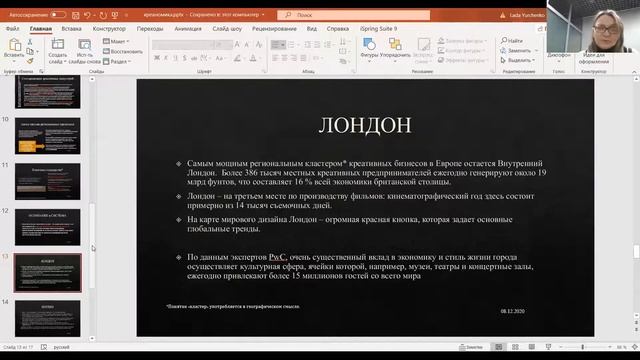Open the Фигуры shapes gallery
Screen dimensions: 640x360
pos(369,49)
